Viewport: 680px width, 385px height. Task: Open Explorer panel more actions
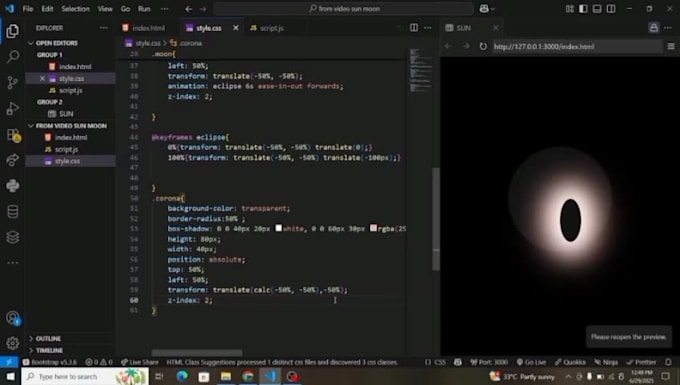pyautogui.click(x=104, y=28)
